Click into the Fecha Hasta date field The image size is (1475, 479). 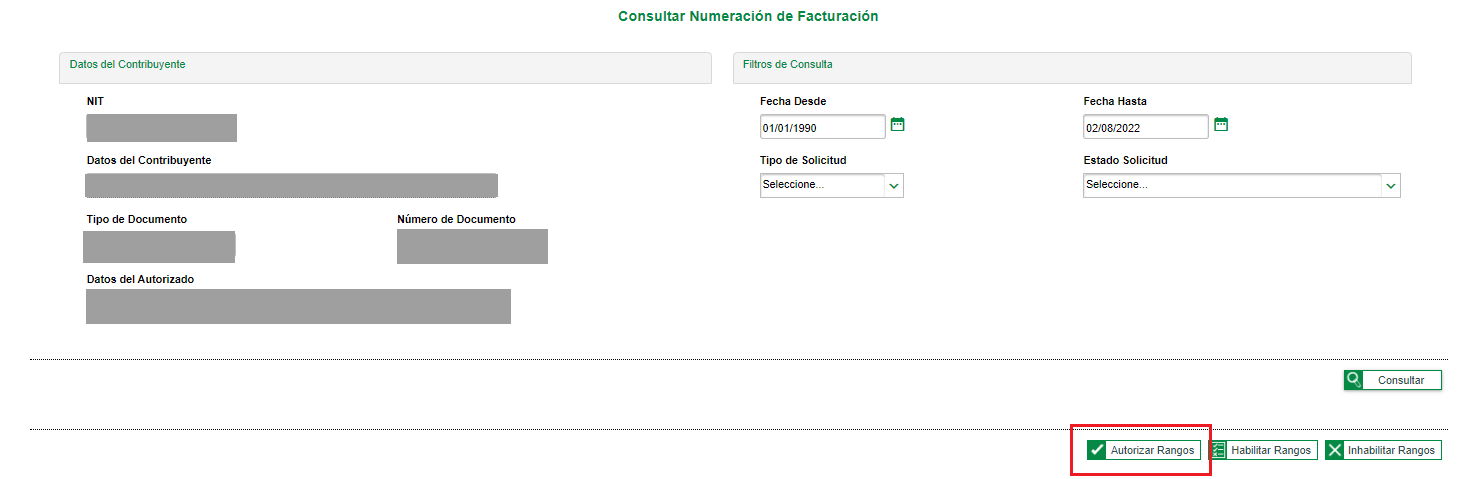pyautogui.click(x=1145, y=128)
